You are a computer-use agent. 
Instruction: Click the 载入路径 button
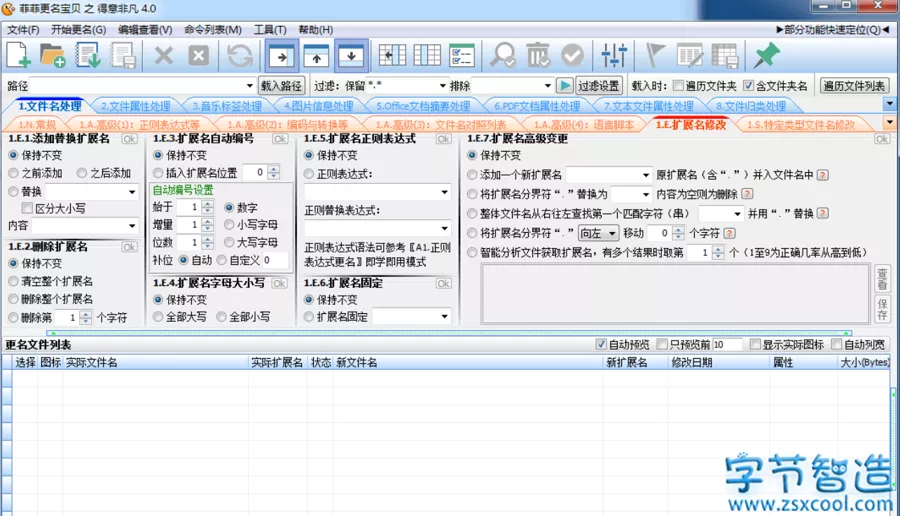pos(281,86)
